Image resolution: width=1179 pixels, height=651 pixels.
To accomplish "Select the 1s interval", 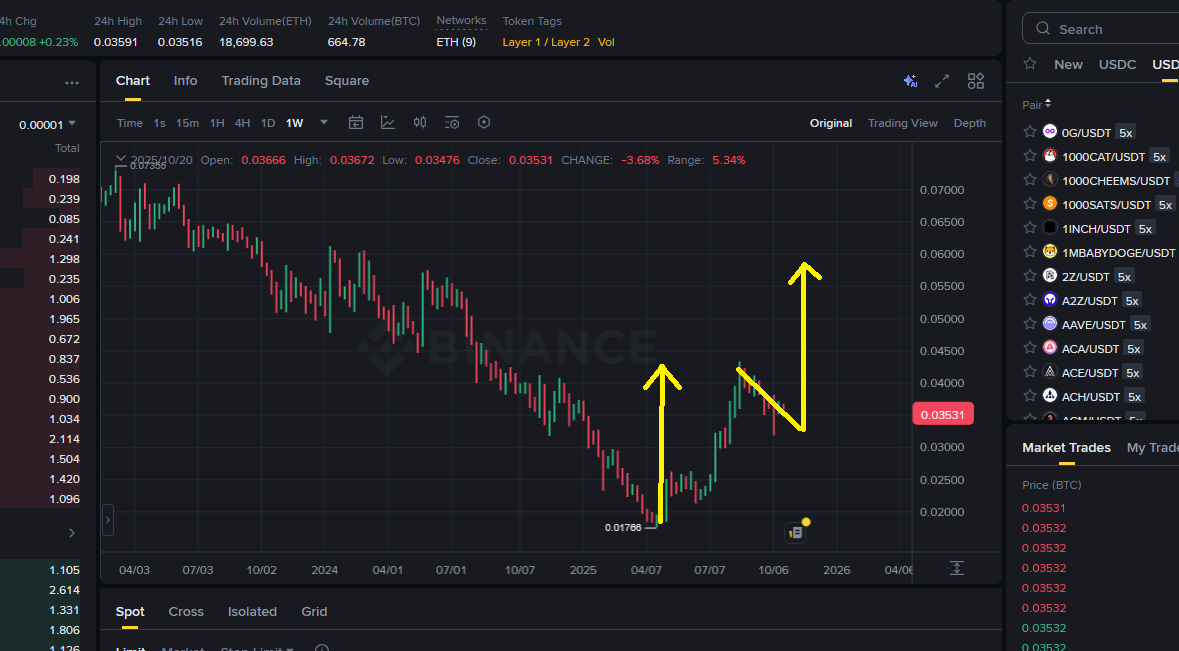I will [x=159, y=123].
